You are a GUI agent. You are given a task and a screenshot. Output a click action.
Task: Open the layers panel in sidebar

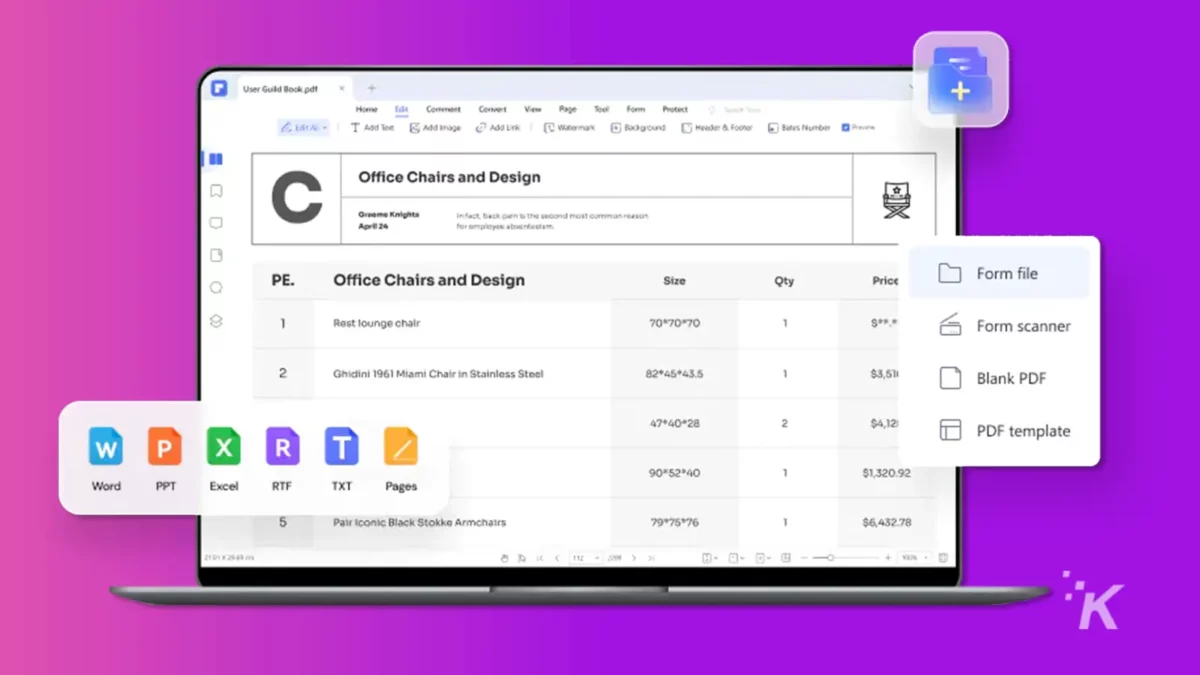(x=216, y=321)
